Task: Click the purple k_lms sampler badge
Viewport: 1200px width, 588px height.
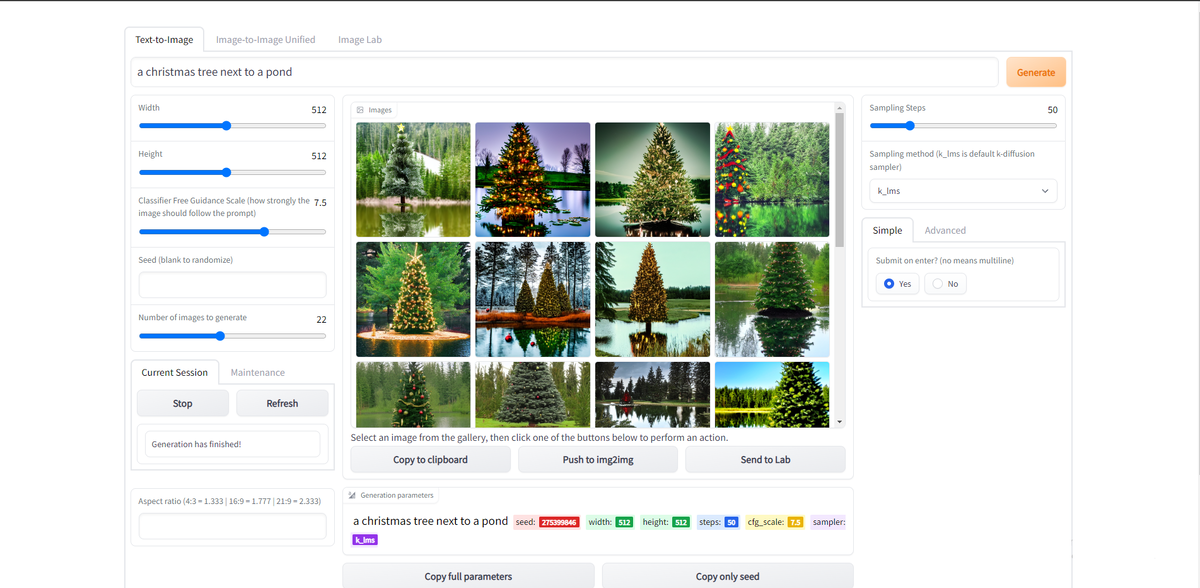Action: point(364,539)
